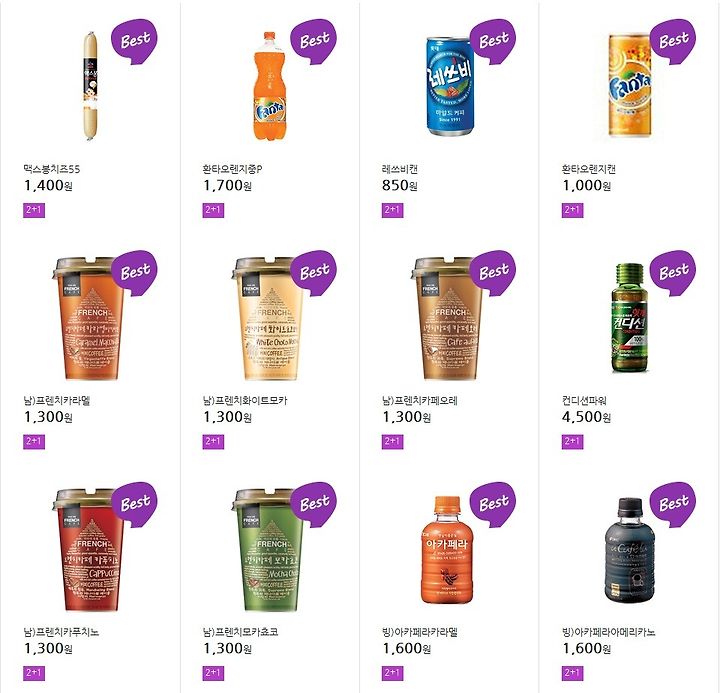The image size is (720, 693).
Task: Click the orange 아카페라 caramel bottle image
Action: [447, 550]
